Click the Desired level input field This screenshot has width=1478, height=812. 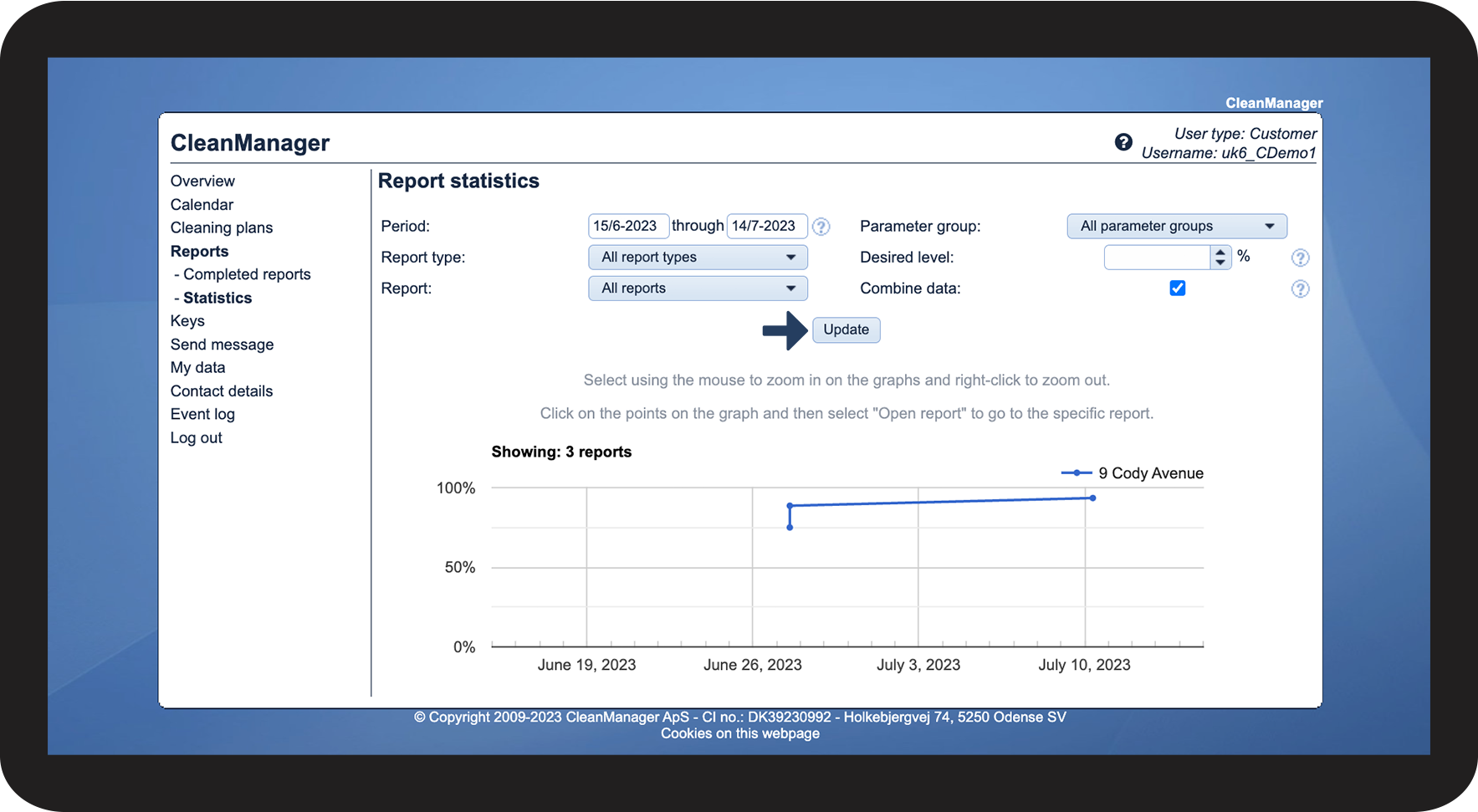click(1157, 258)
